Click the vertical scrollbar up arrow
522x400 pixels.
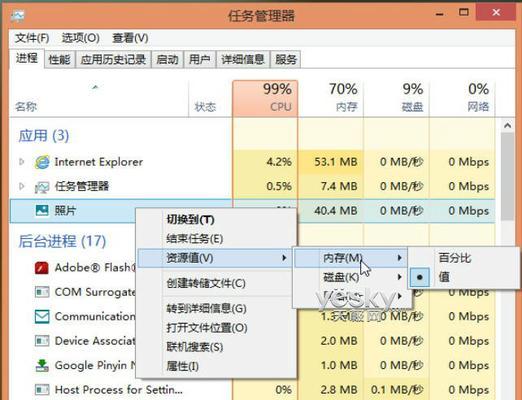coord(508,126)
